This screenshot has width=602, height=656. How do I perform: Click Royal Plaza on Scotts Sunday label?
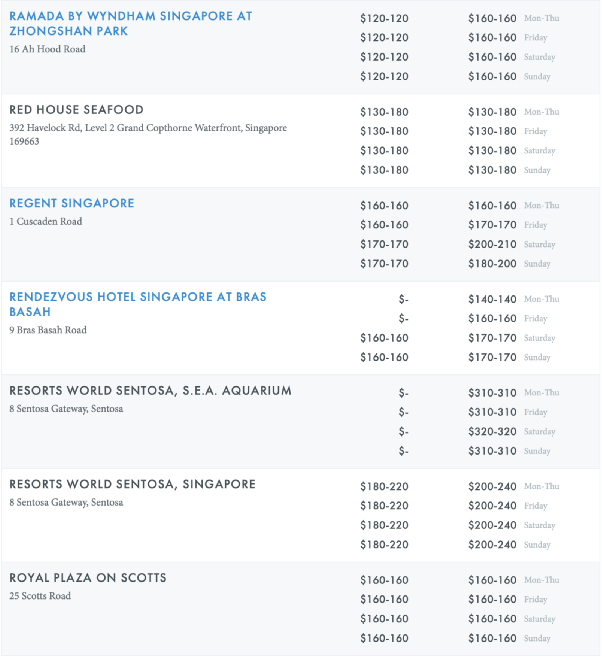(x=537, y=638)
